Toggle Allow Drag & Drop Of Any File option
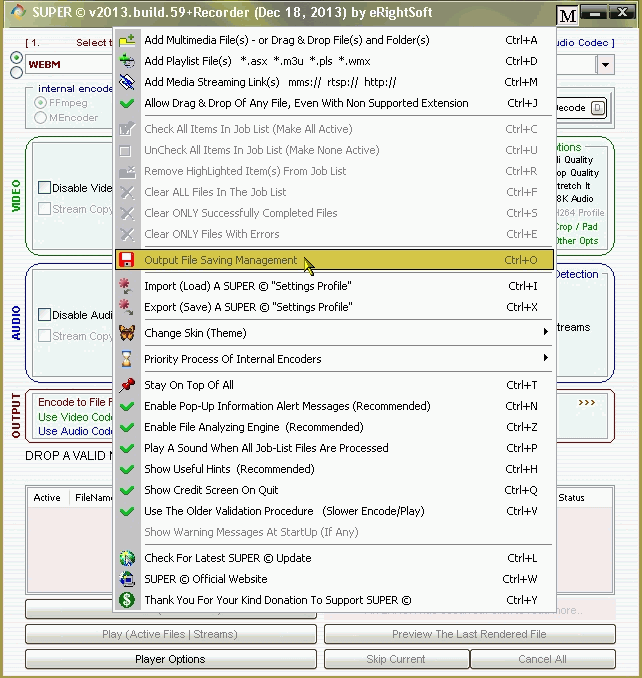Screen dimensions: 642x678 click(x=334, y=103)
